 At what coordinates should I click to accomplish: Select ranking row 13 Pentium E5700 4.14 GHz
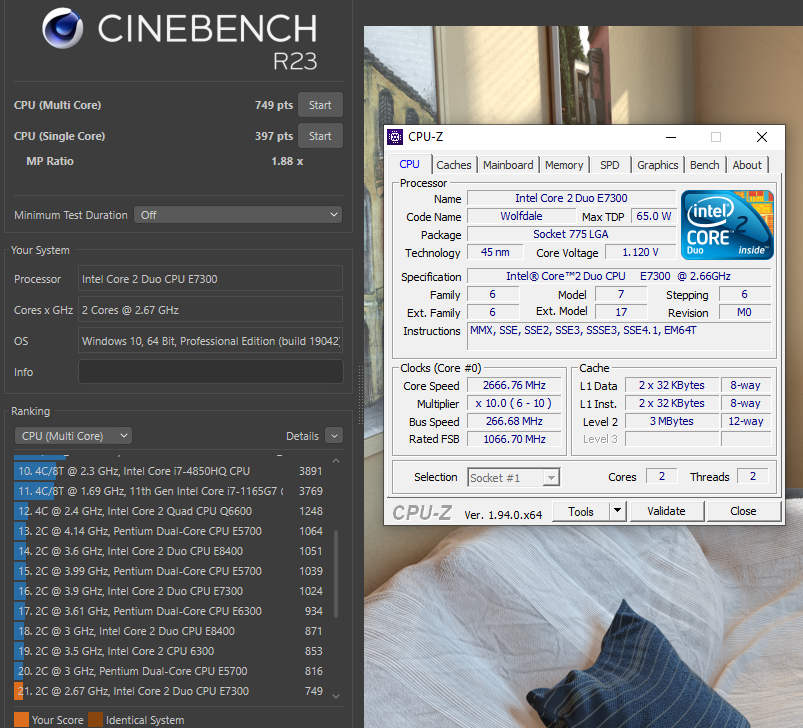[x=171, y=531]
